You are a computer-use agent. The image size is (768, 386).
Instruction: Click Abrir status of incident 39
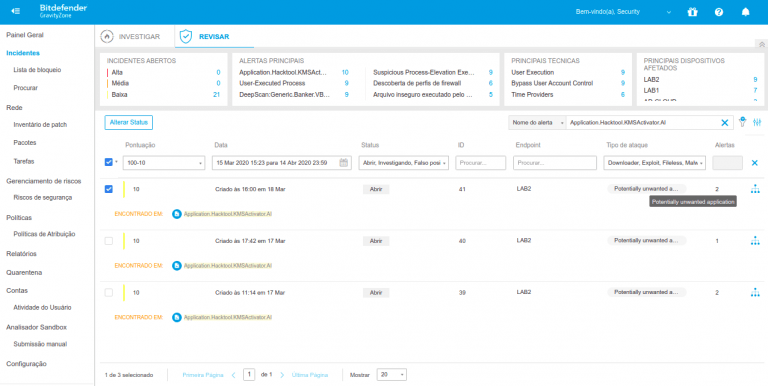[376, 292]
